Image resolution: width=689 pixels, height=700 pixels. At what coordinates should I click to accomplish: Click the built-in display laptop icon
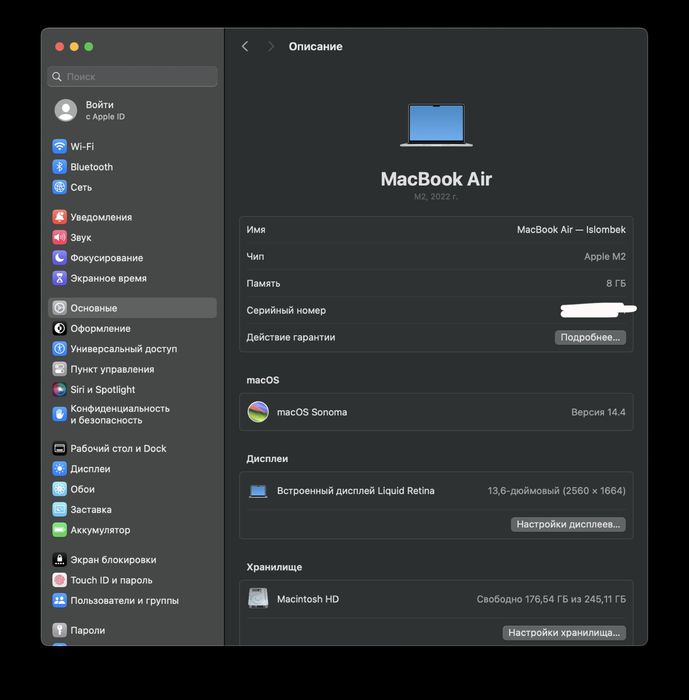[x=258, y=491]
